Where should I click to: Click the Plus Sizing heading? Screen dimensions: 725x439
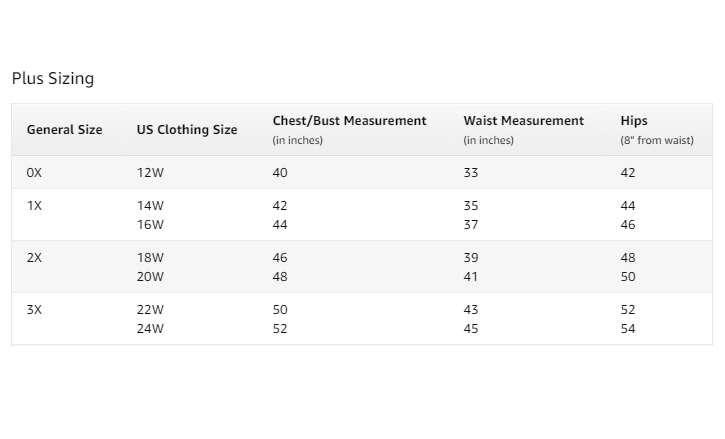(x=53, y=78)
